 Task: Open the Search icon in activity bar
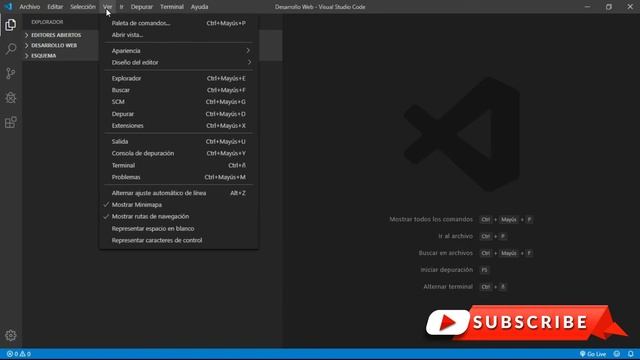11,49
